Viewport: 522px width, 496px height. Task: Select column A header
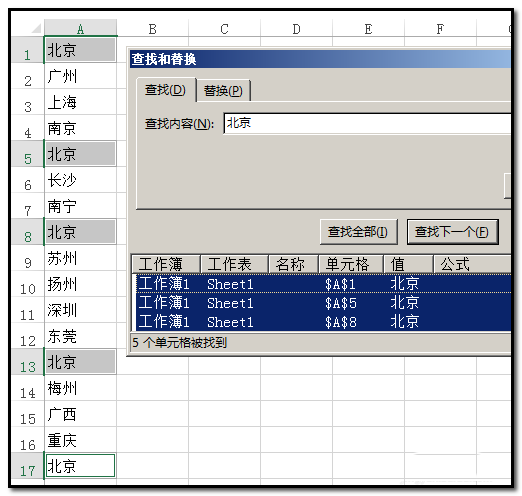tap(80, 28)
